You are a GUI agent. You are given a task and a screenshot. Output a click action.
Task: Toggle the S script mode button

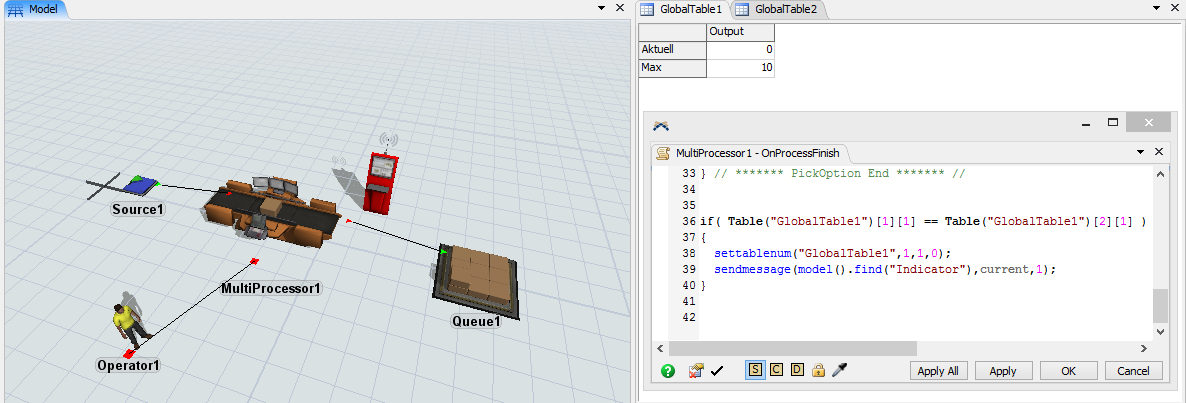pos(755,371)
